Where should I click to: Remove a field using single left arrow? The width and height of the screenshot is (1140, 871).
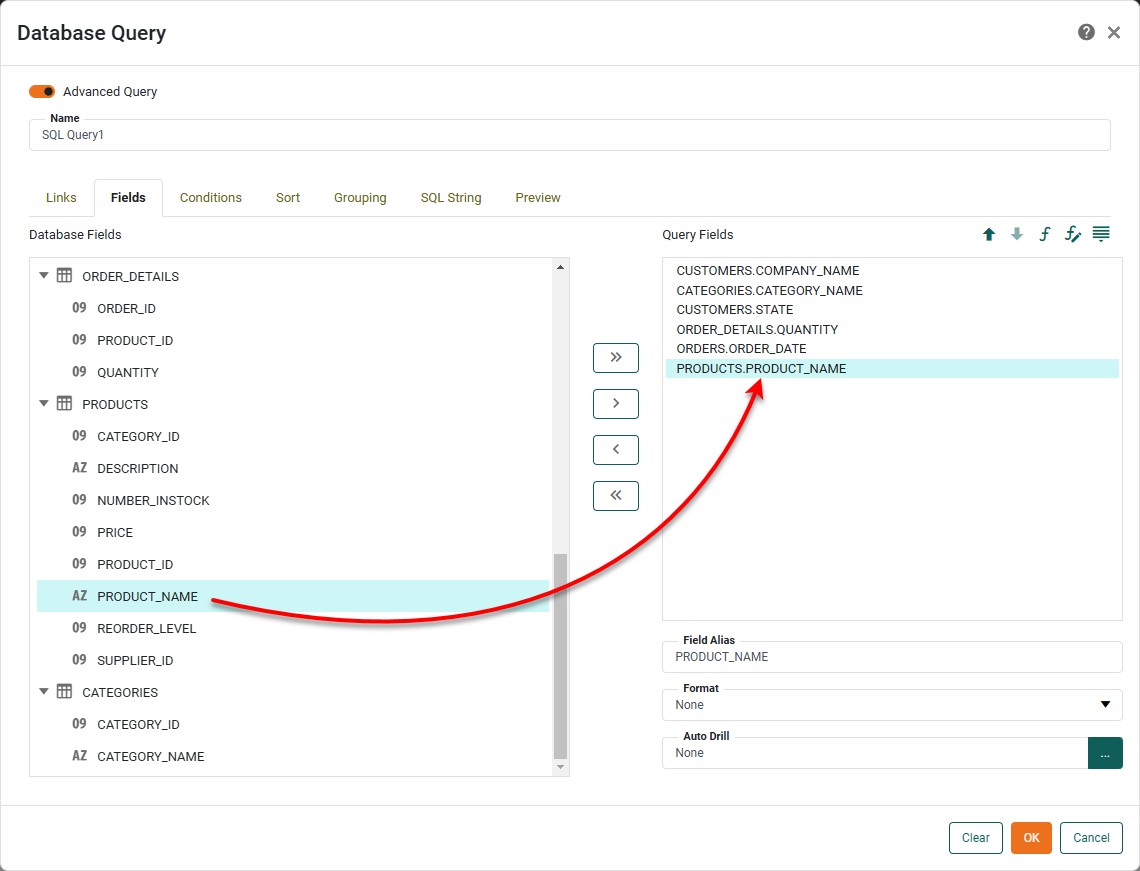pyautogui.click(x=615, y=449)
